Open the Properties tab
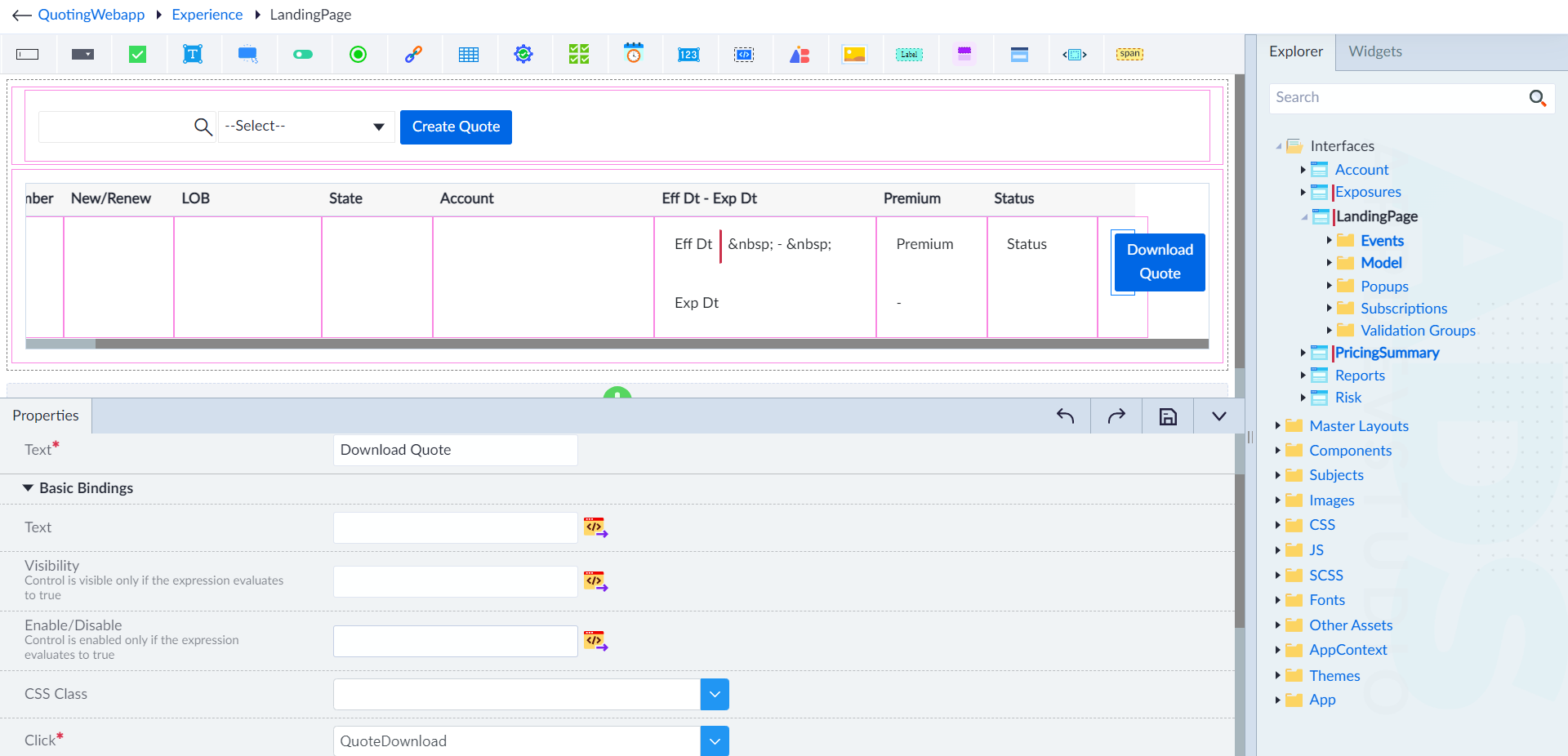 (46, 416)
